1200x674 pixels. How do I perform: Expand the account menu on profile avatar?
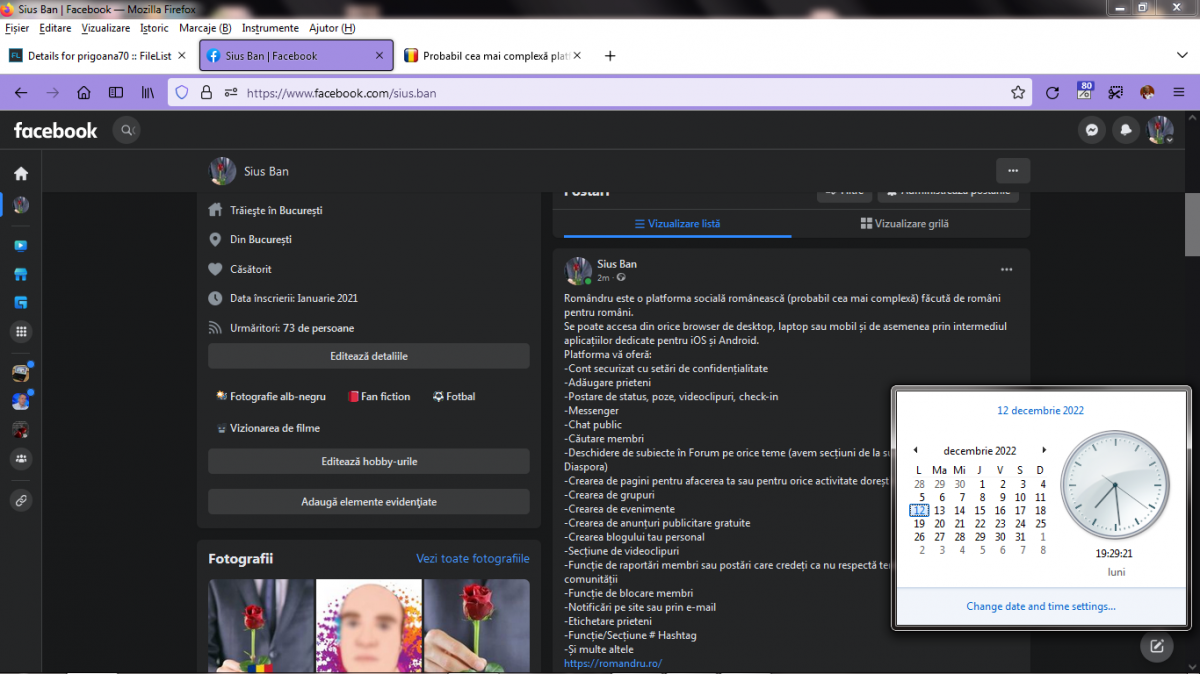[1161, 130]
